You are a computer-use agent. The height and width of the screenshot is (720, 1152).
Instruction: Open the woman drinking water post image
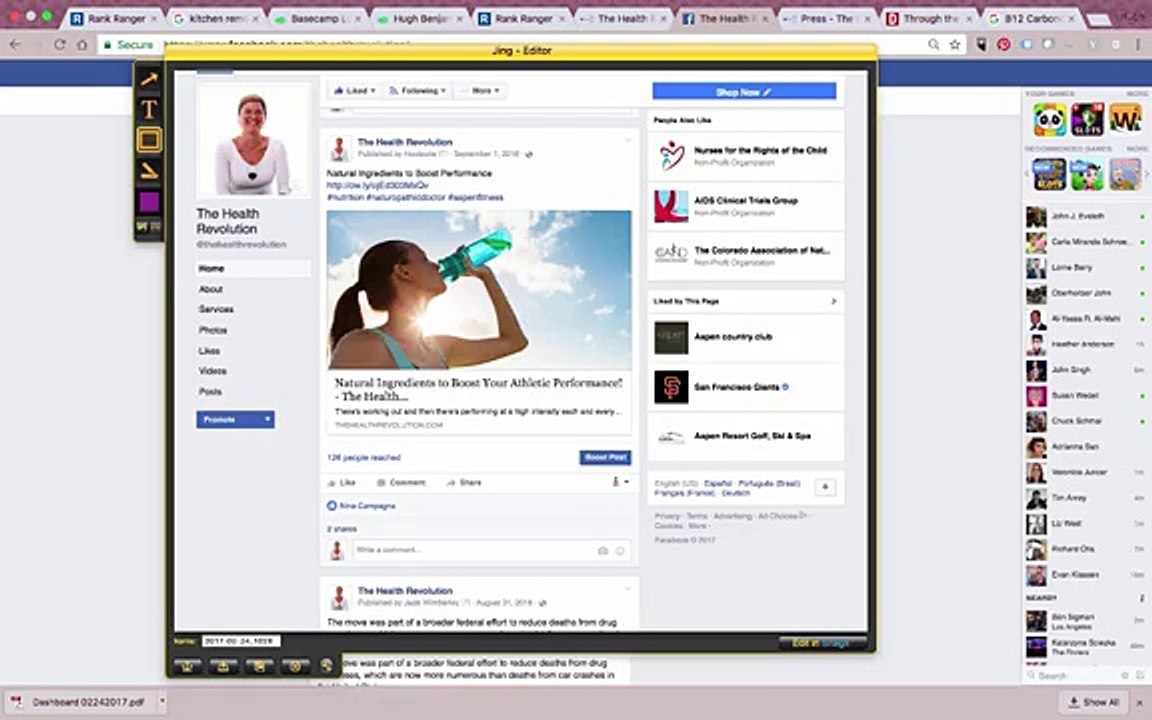point(479,289)
